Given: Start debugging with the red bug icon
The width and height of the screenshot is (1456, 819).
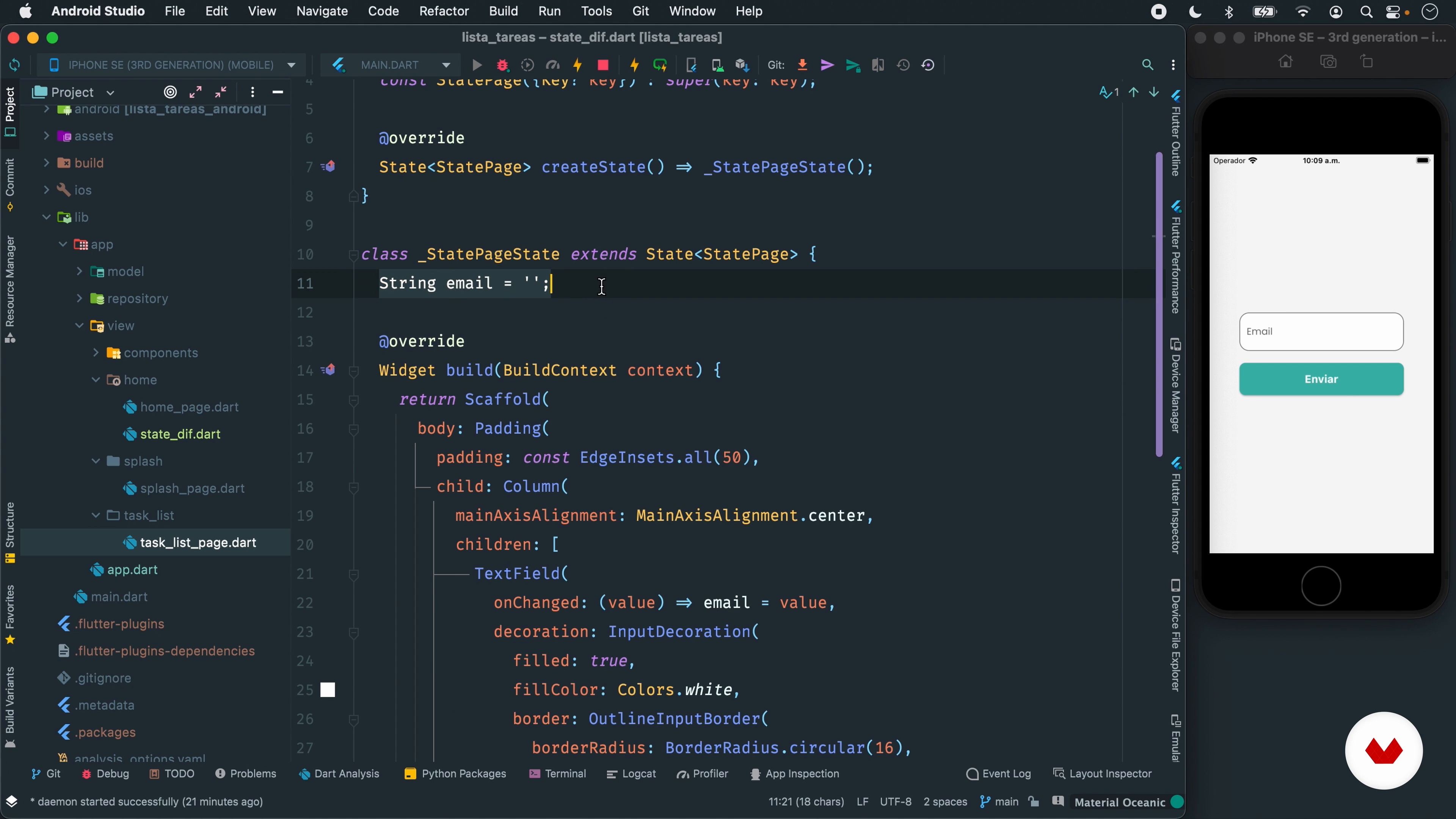Looking at the screenshot, I should 502,65.
